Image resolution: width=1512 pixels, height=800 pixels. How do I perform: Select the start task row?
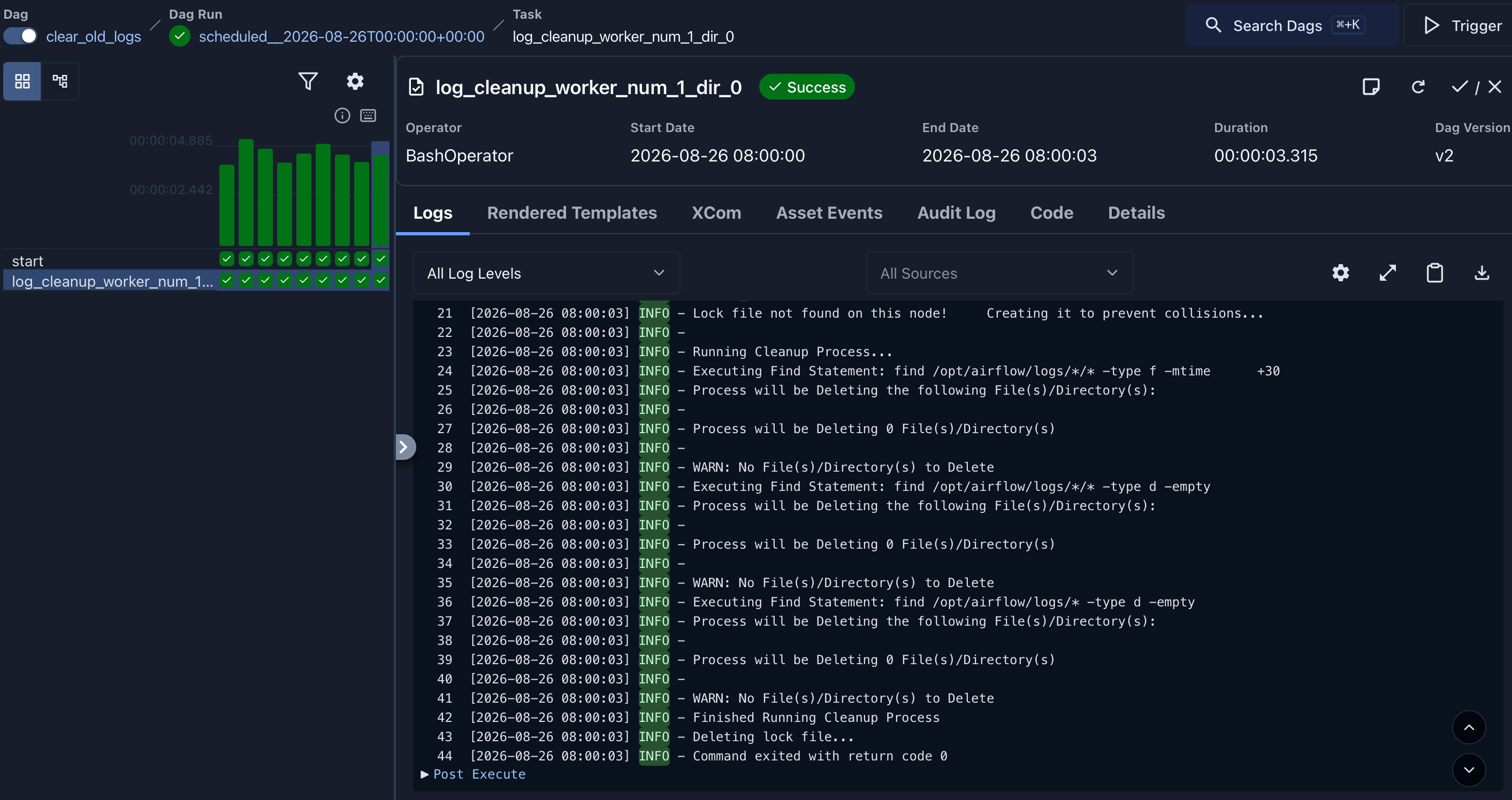coord(111,260)
